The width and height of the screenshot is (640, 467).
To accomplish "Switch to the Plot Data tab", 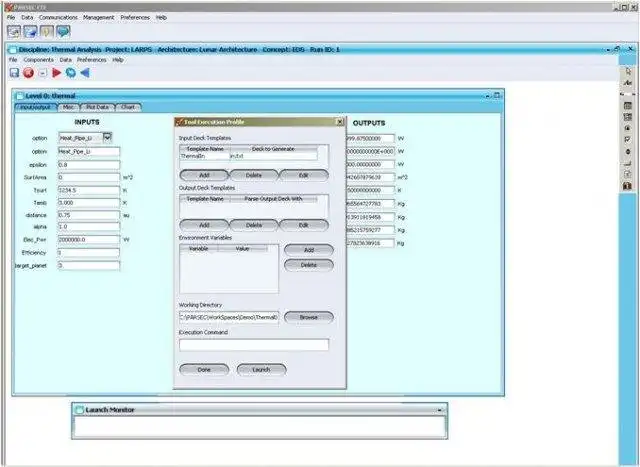I will click(98, 107).
